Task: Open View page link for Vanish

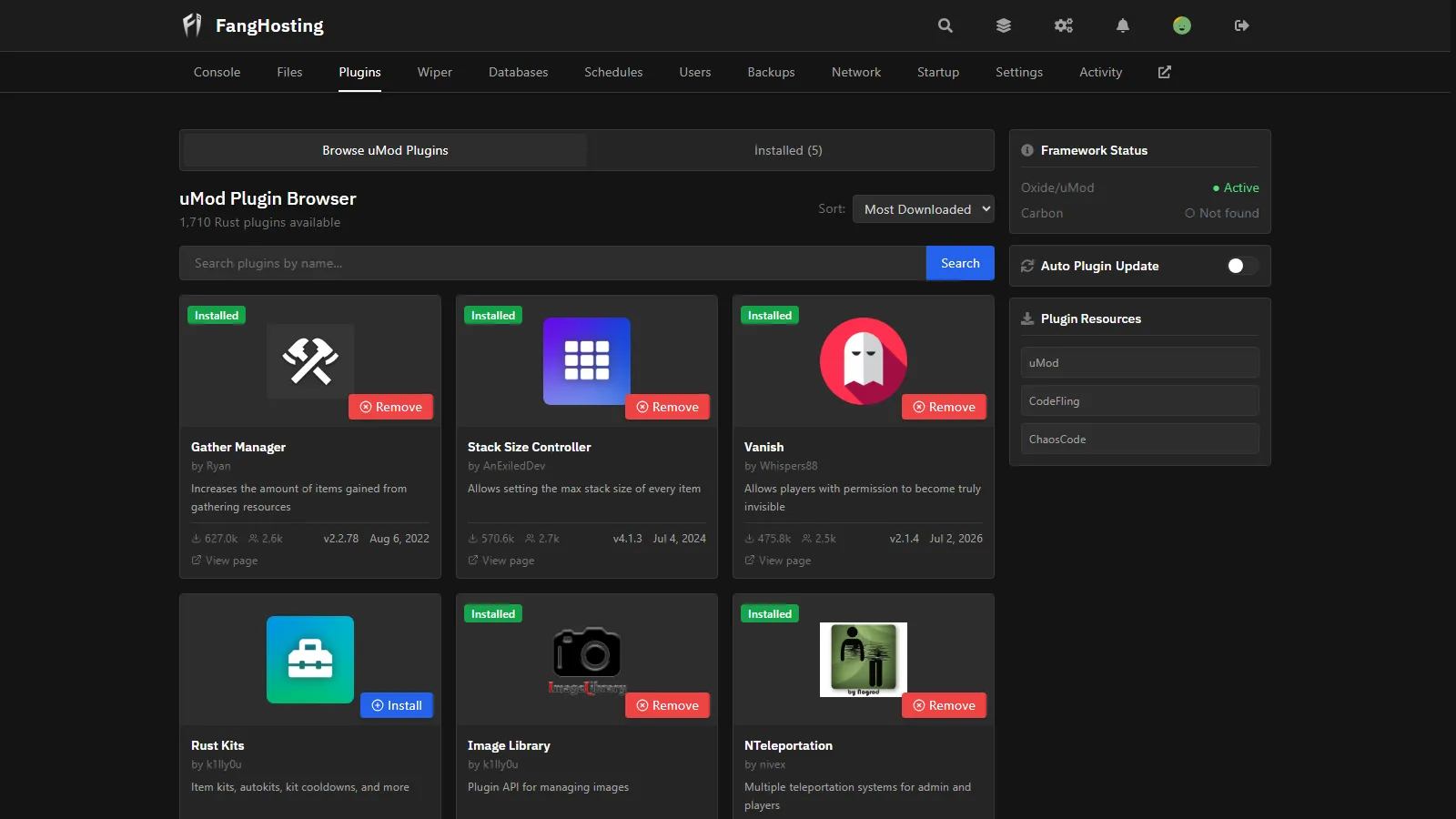Action: (x=778, y=561)
